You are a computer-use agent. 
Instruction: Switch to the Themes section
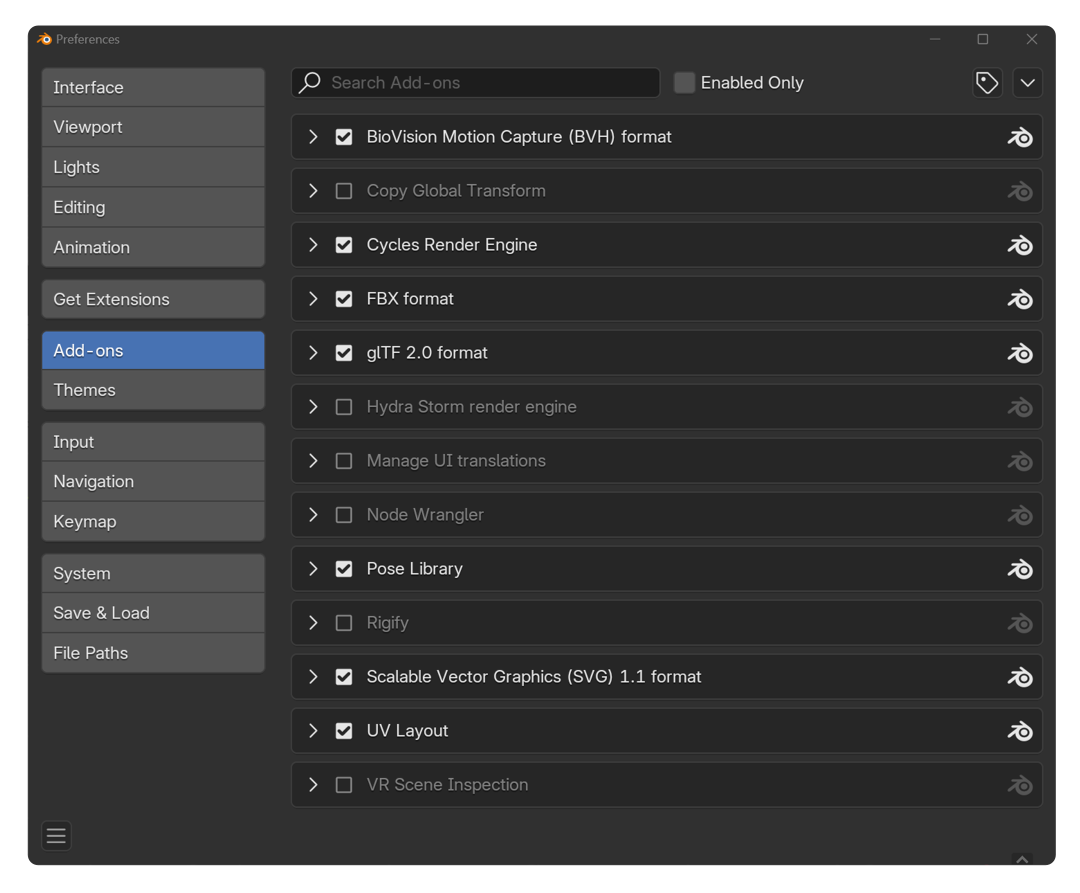[x=153, y=390]
